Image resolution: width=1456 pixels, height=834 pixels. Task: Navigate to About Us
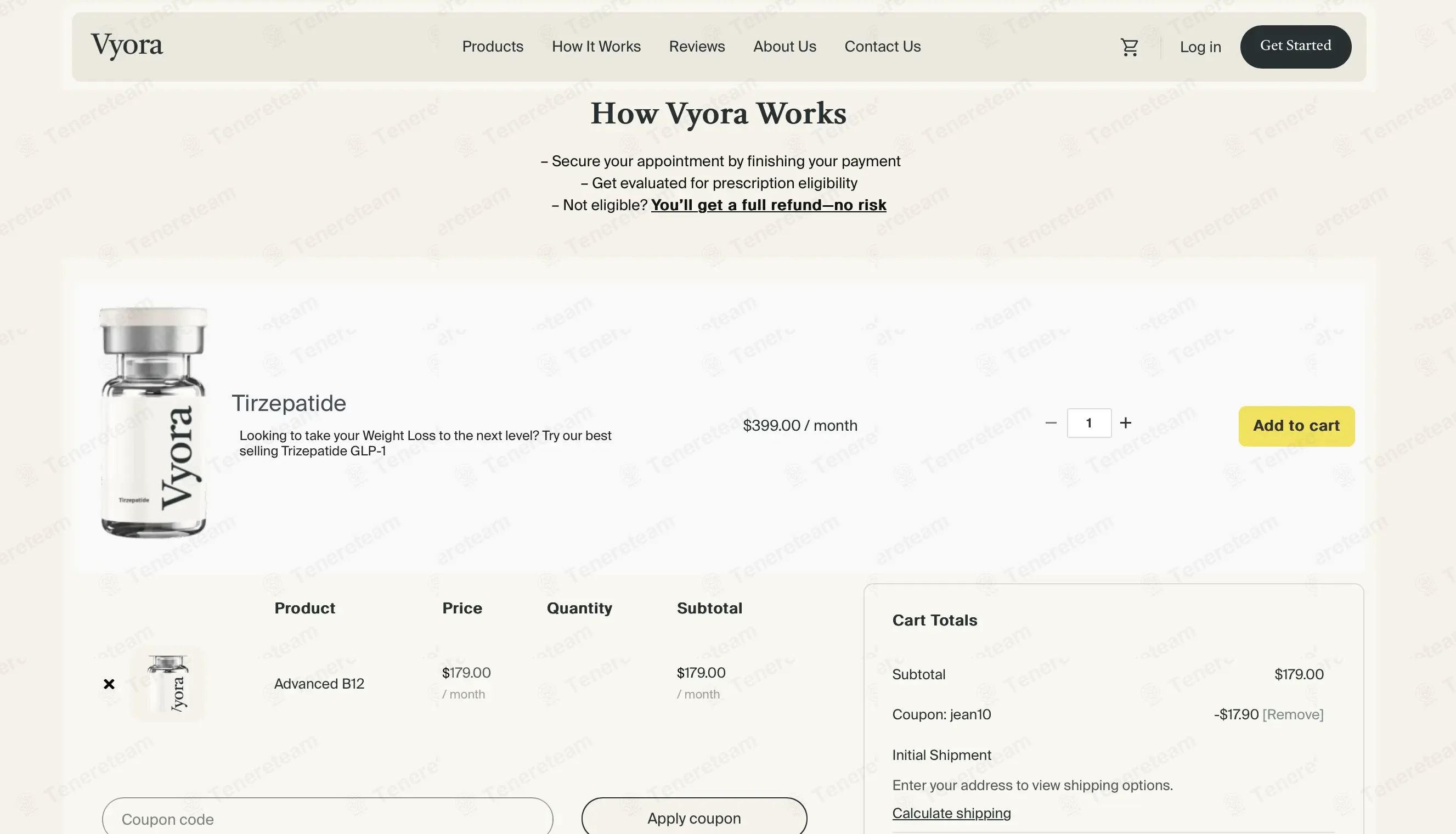[x=785, y=47]
